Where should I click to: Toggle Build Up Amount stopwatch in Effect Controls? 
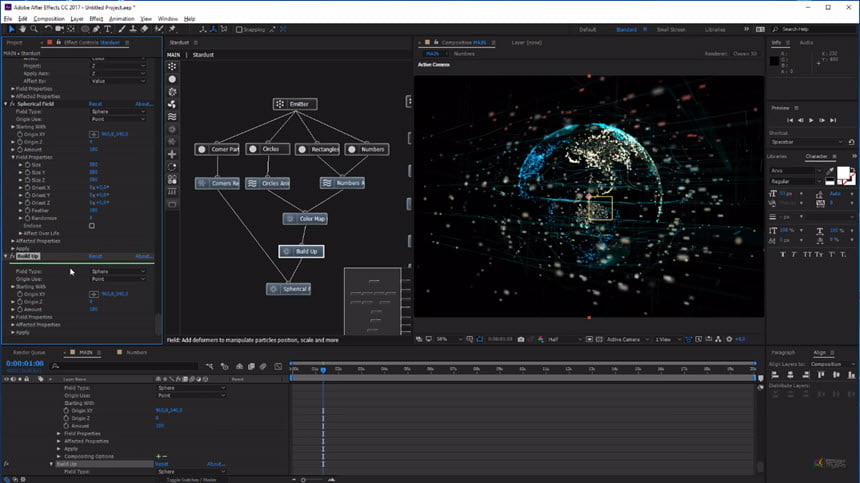pyautogui.click(x=20, y=310)
